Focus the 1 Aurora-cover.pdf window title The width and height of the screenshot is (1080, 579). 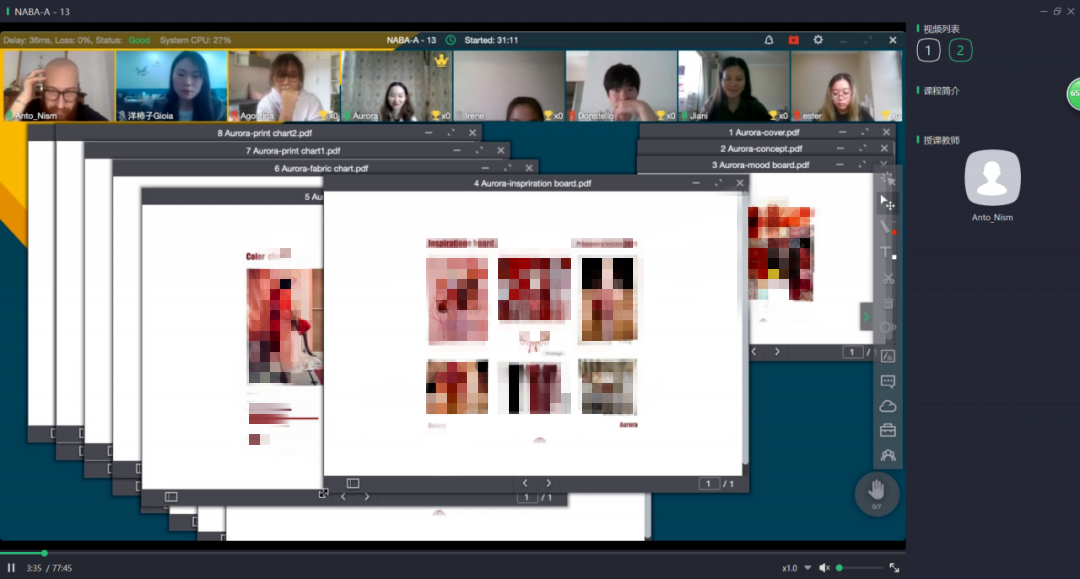764,132
